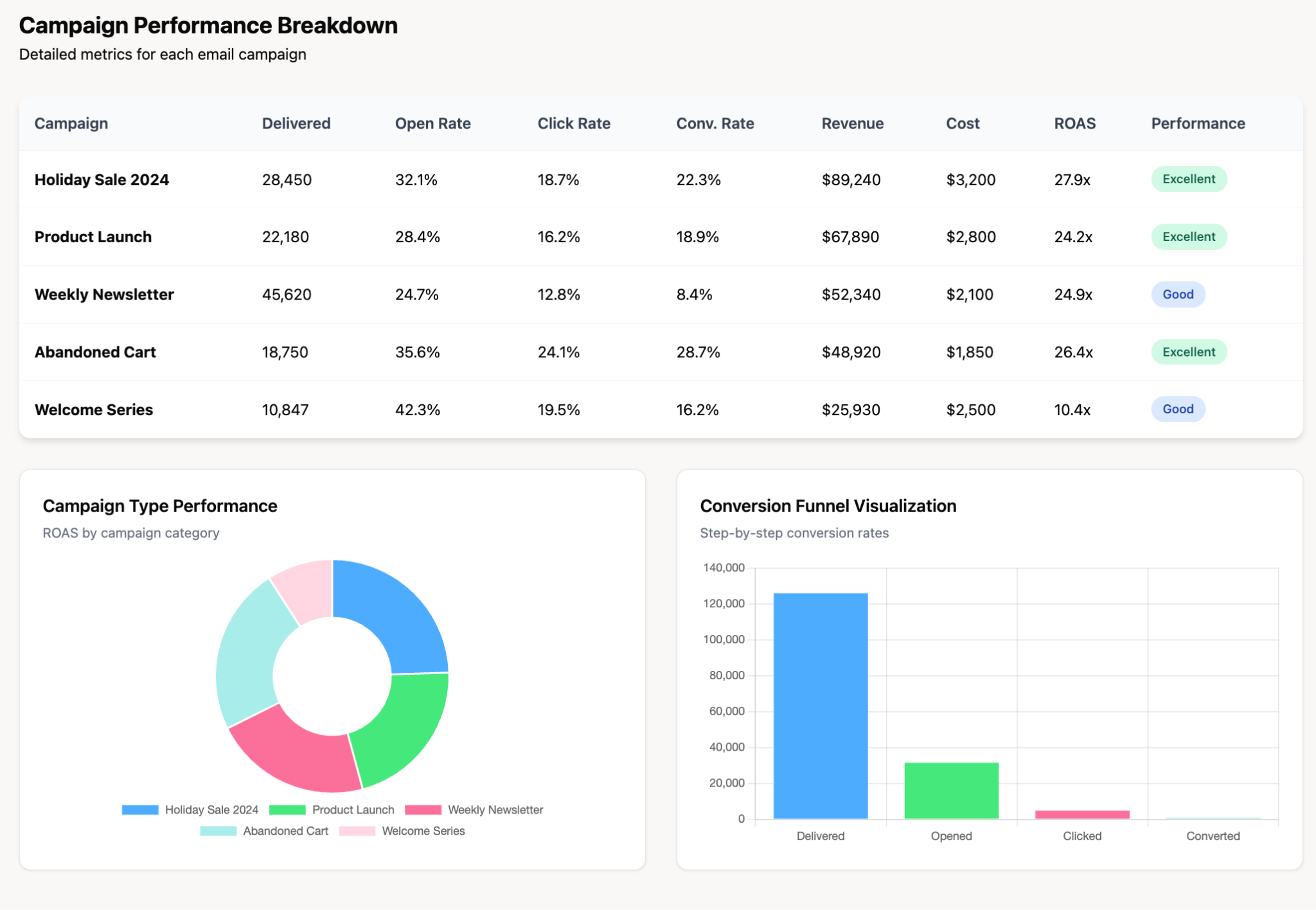Click the Conv. Rate column header
Viewport: 1316px width, 910px height.
715,123
